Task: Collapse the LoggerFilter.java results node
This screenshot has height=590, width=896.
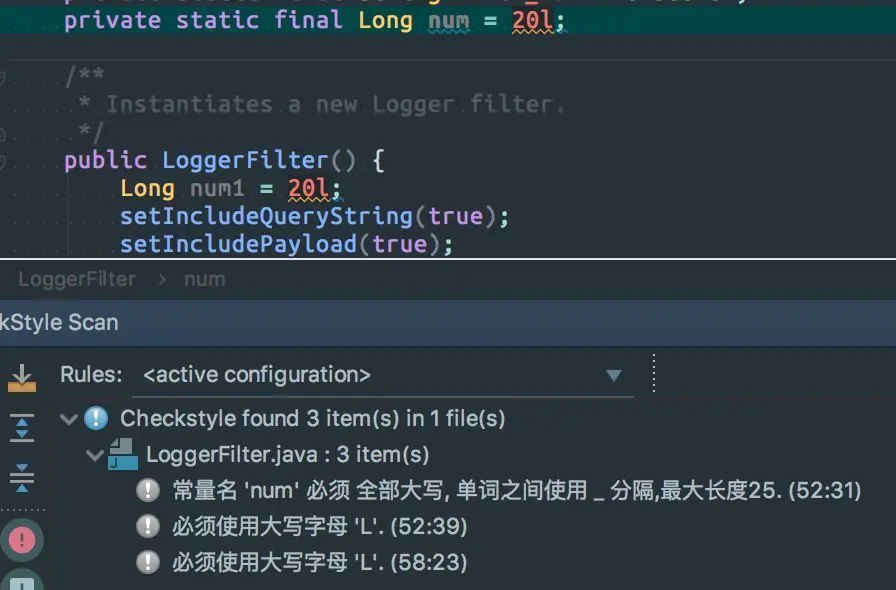Action: (x=95, y=455)
